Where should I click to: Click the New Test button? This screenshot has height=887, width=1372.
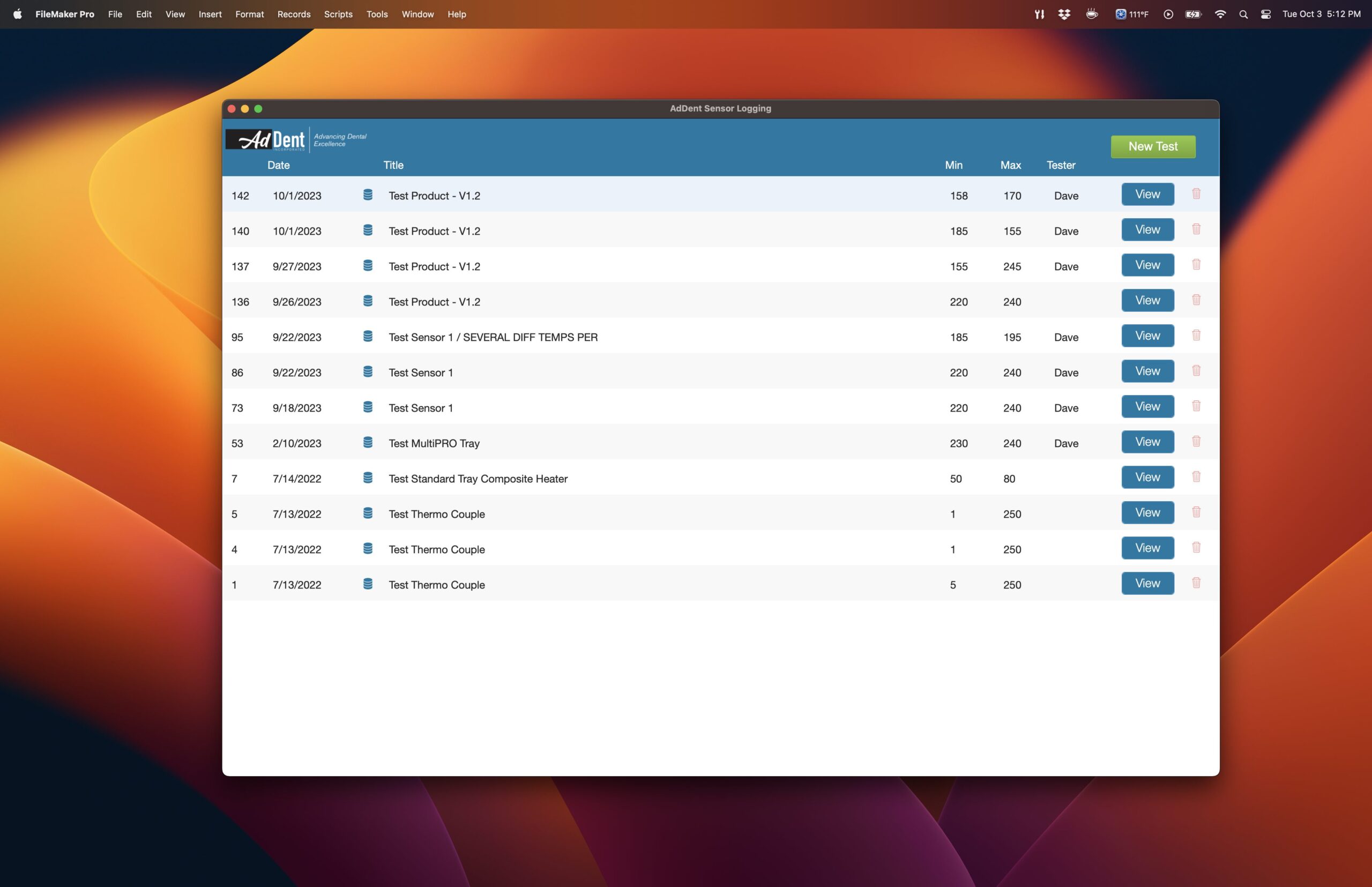click(x=1153, y=146)
